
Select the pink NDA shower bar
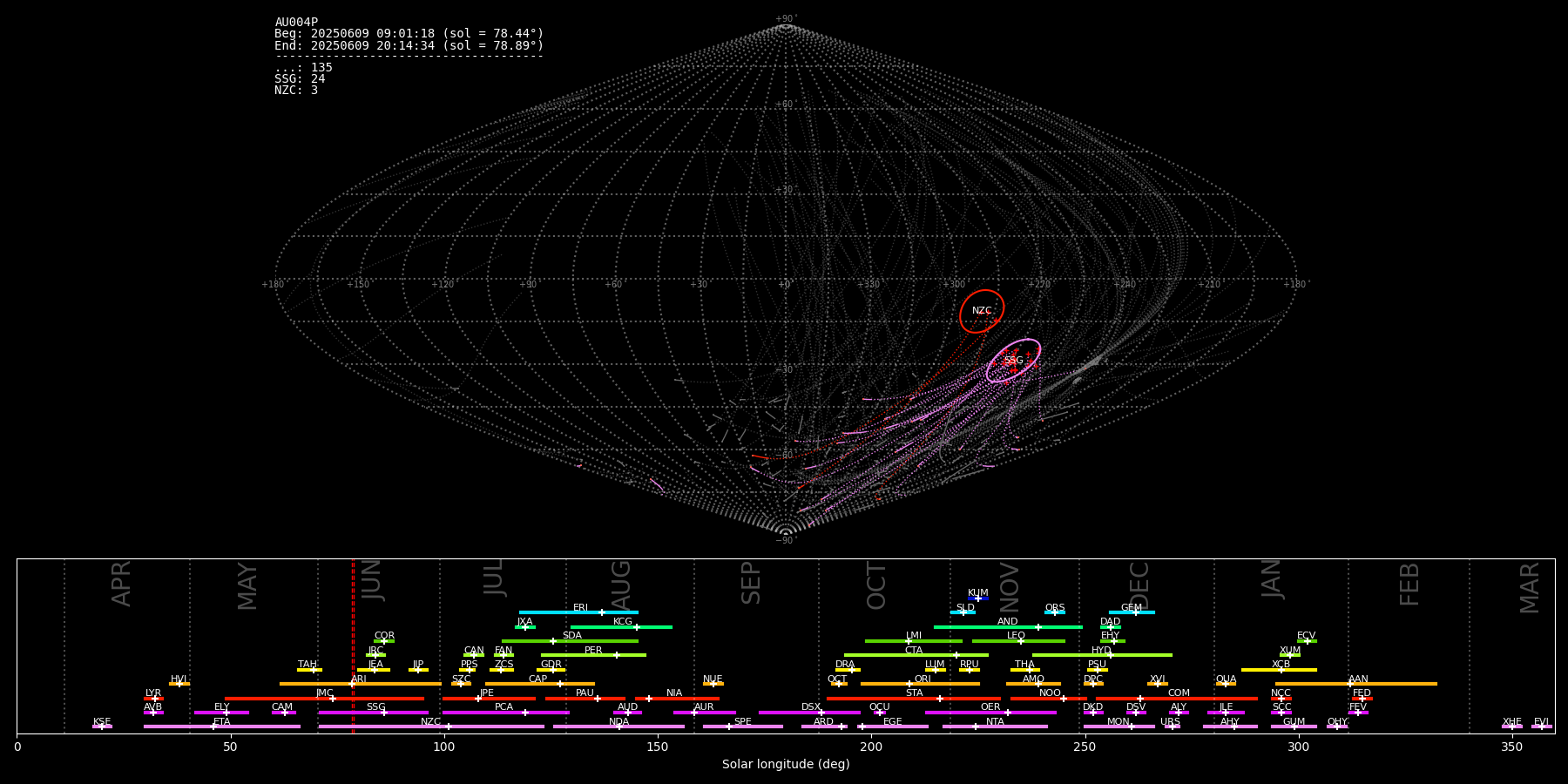[x=618, y=727]
